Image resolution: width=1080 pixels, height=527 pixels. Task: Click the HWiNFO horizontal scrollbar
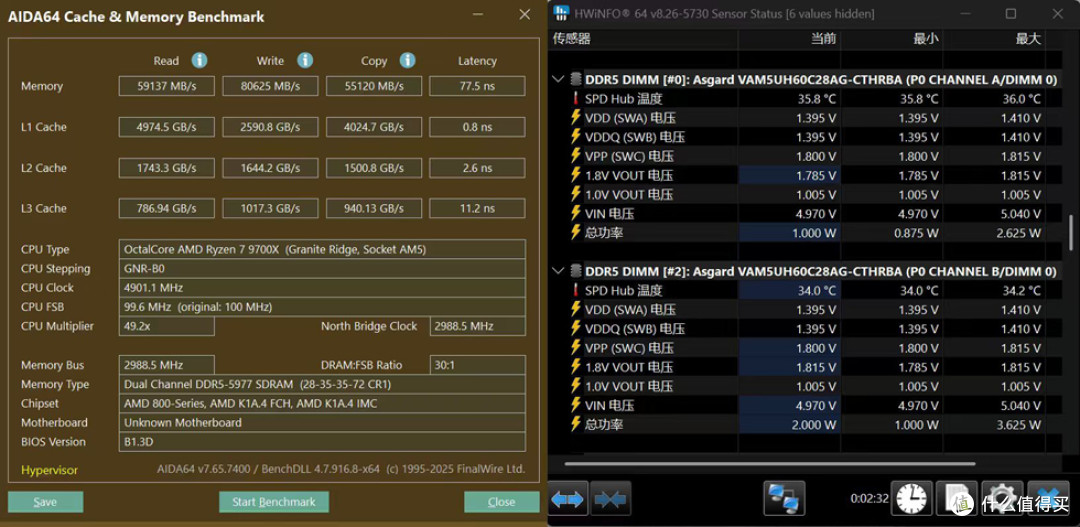click(769, 464)
